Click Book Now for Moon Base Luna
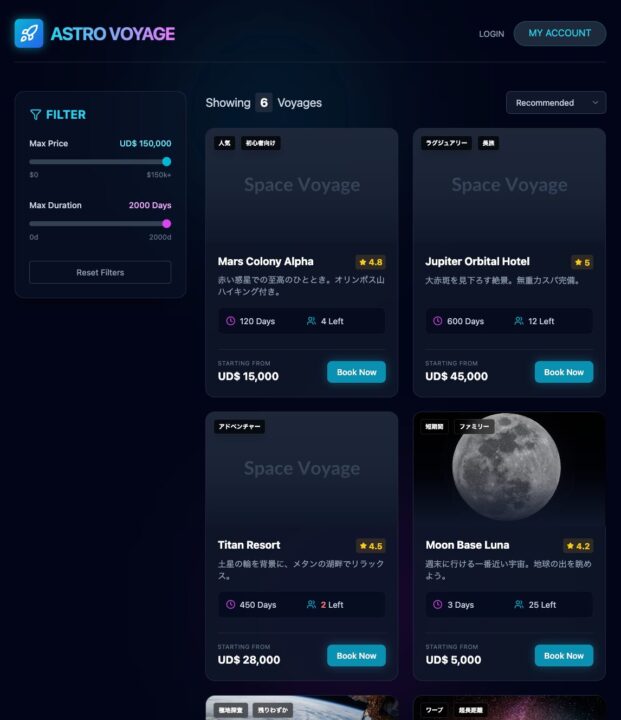 (x=564, y=656)
